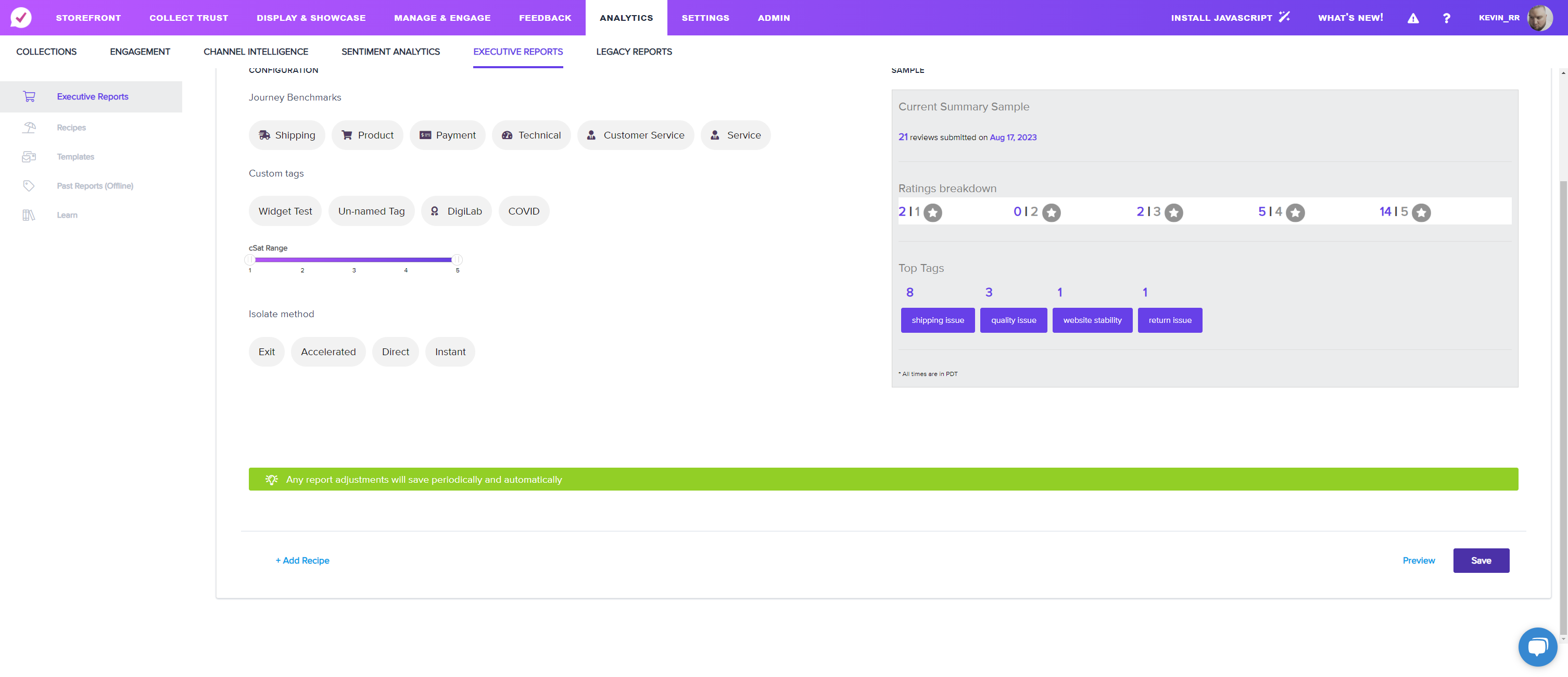Click the Kevin_RR profile avatar
1568x677 pixels.
tap(1540, 18)
